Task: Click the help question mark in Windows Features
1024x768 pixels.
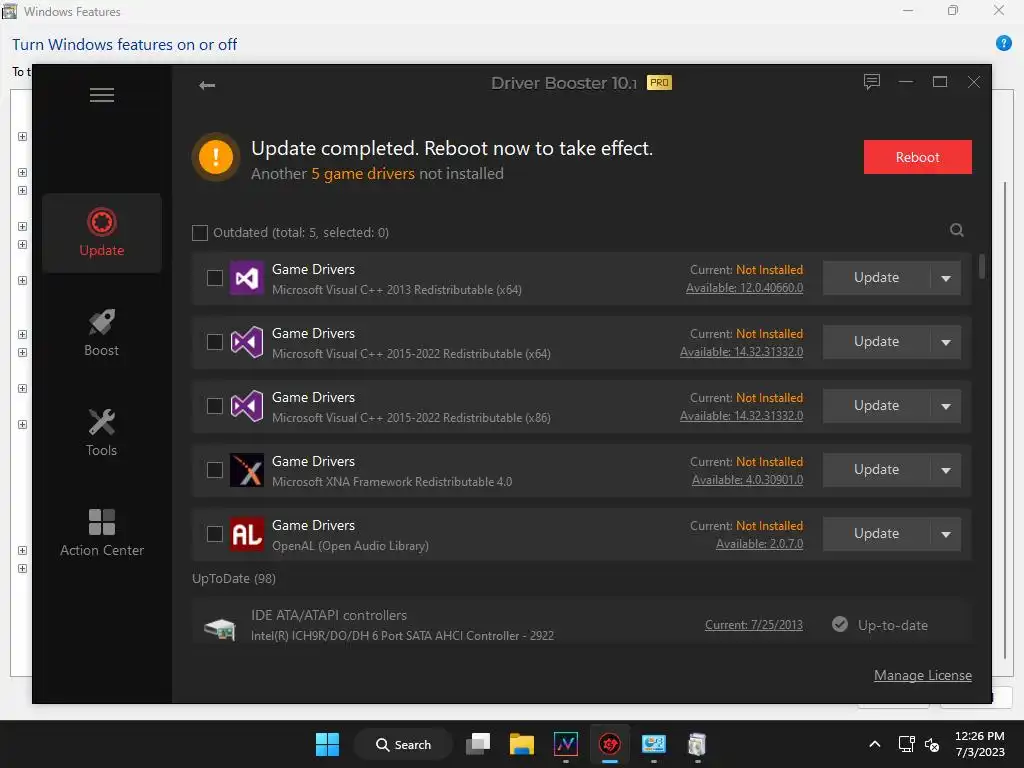Action: pyautogui.click(x=1004, y=43)
